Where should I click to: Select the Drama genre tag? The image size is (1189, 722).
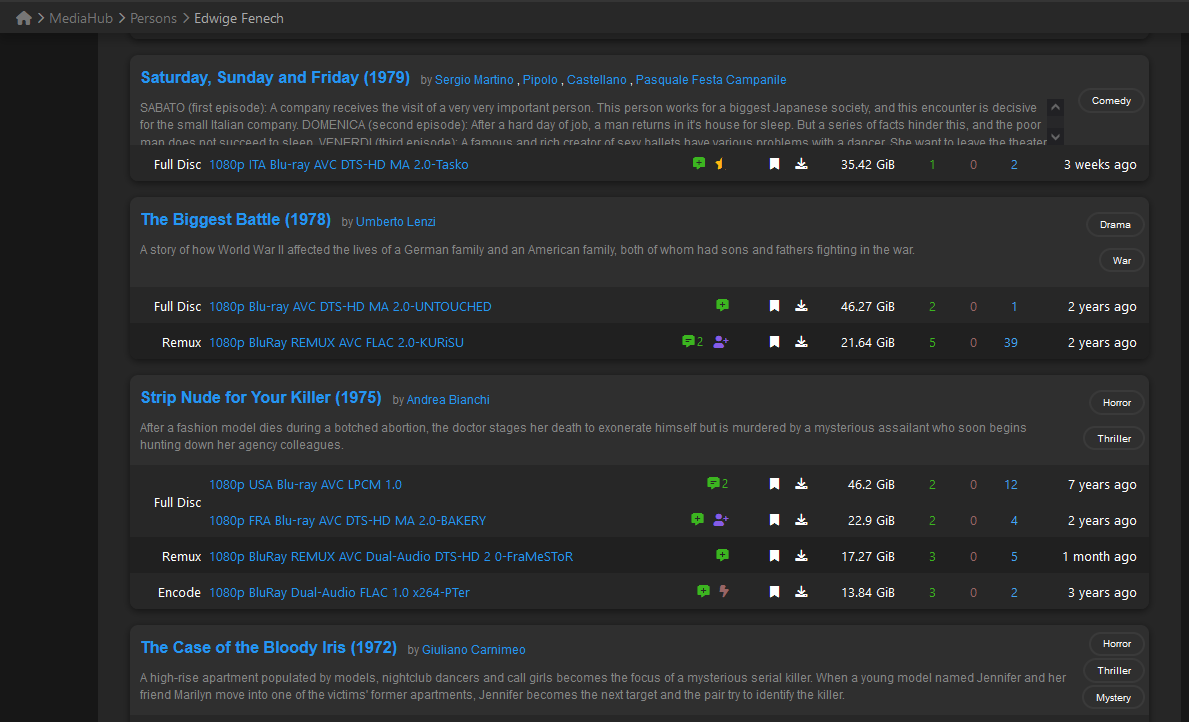(1115, 224)
